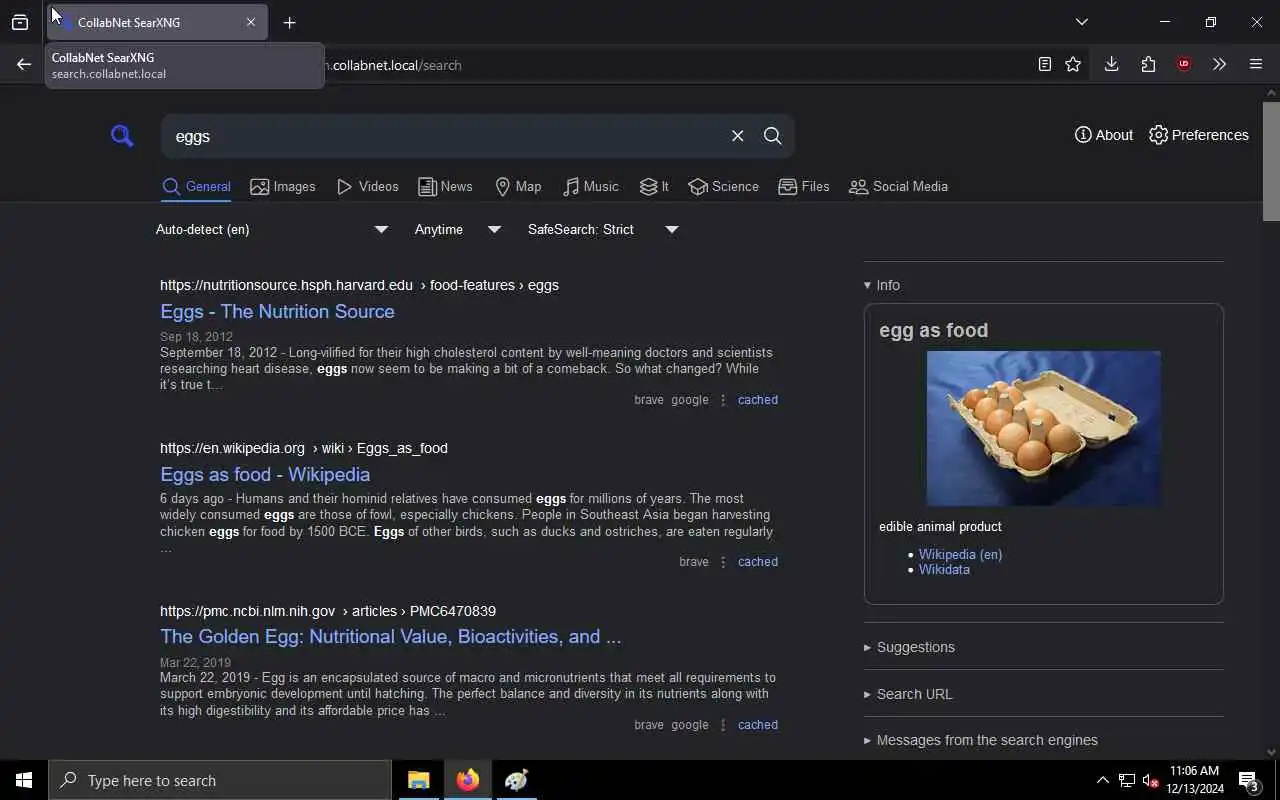Bookmark this page with star icon

(1073, 64)
